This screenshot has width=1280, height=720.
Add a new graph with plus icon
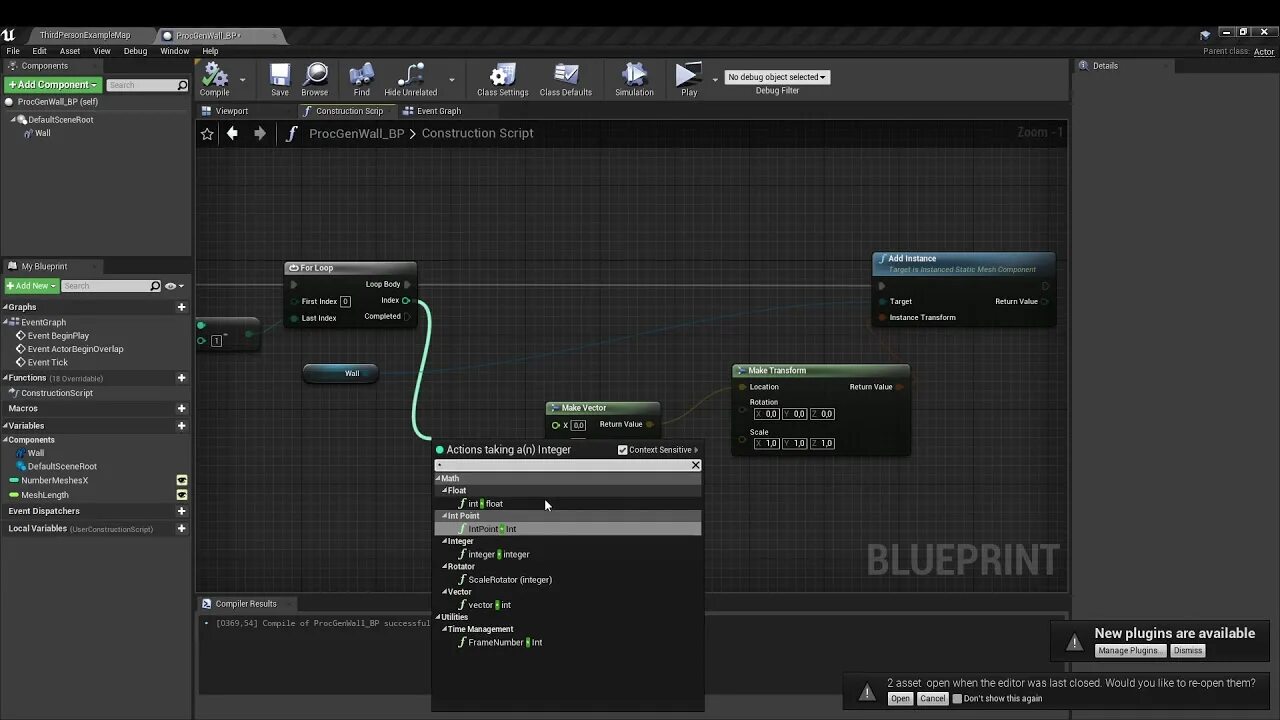click(x=181, y=307)
